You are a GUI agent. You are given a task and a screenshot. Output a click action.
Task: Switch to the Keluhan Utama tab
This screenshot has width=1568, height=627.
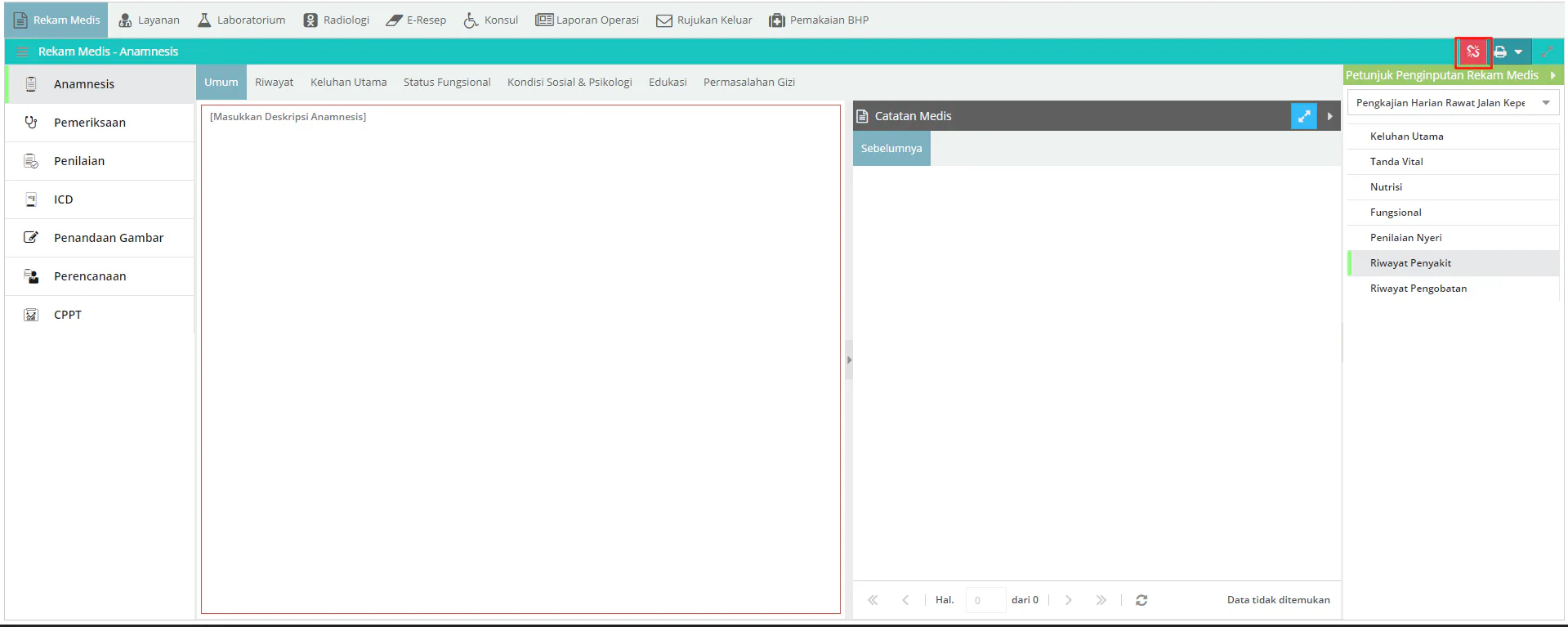349,82
